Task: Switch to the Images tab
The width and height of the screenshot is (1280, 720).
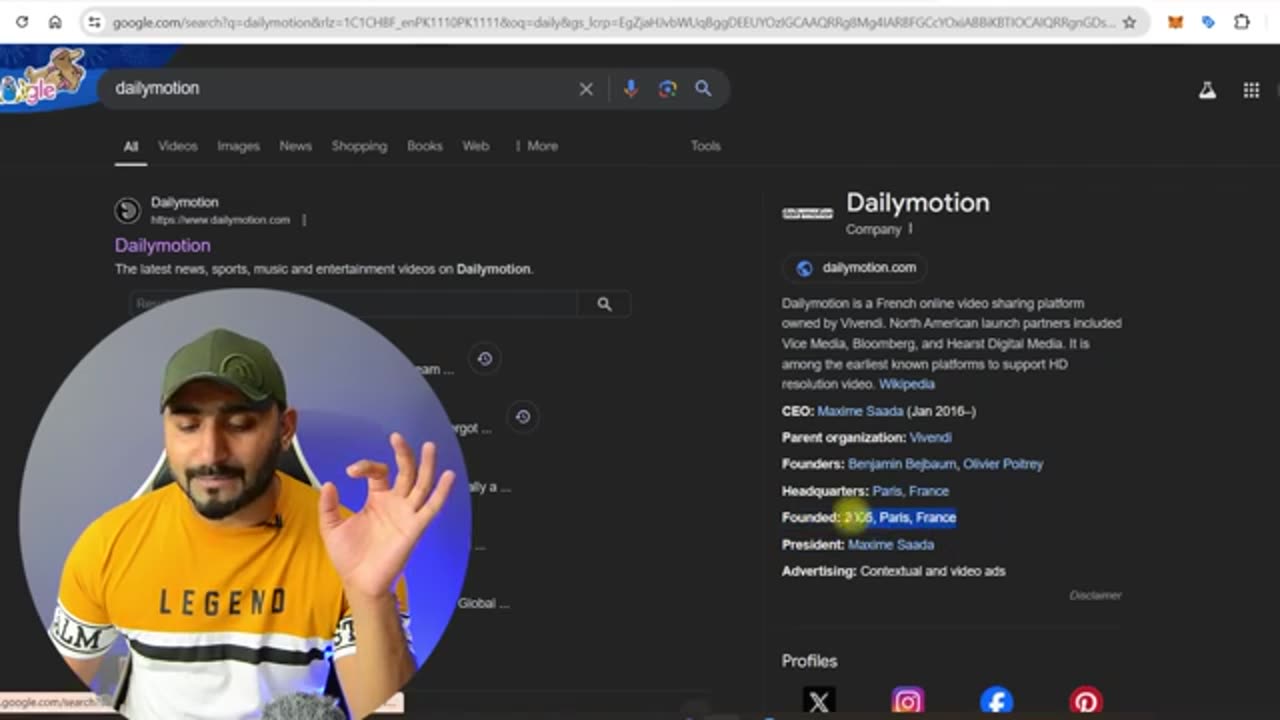Action: 238,146
